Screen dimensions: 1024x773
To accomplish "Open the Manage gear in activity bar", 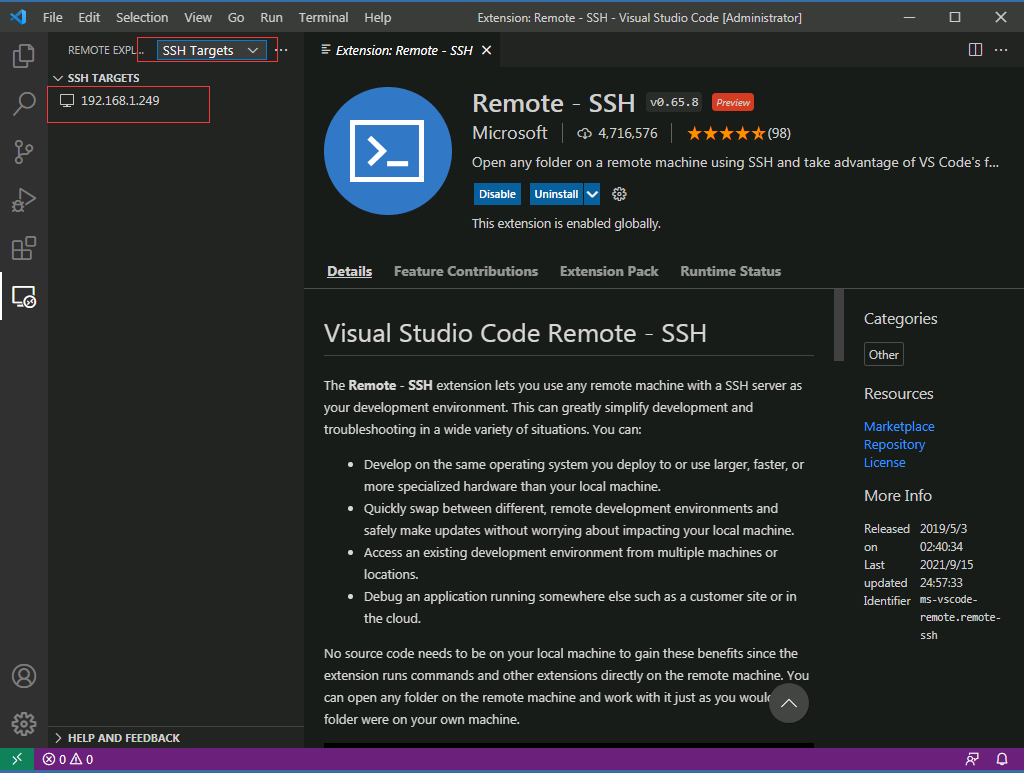I will tap(24, 723).
